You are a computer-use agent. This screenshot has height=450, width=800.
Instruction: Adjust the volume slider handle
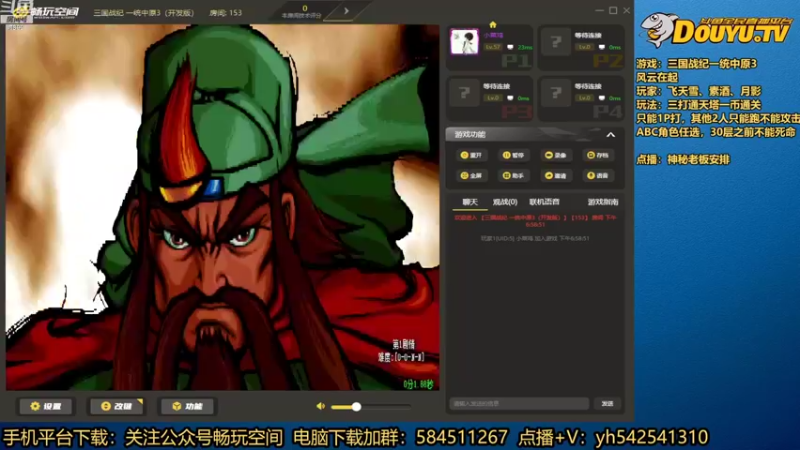[x=356, y=407]
